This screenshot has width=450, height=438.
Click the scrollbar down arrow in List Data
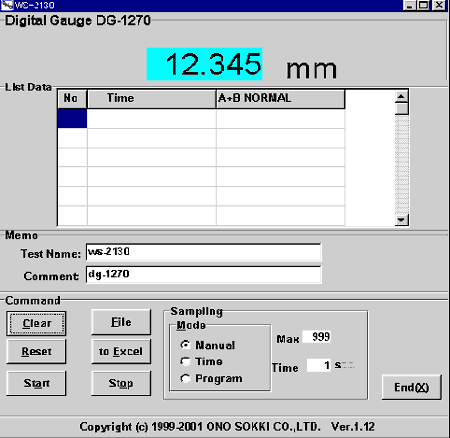click(401, 220)
